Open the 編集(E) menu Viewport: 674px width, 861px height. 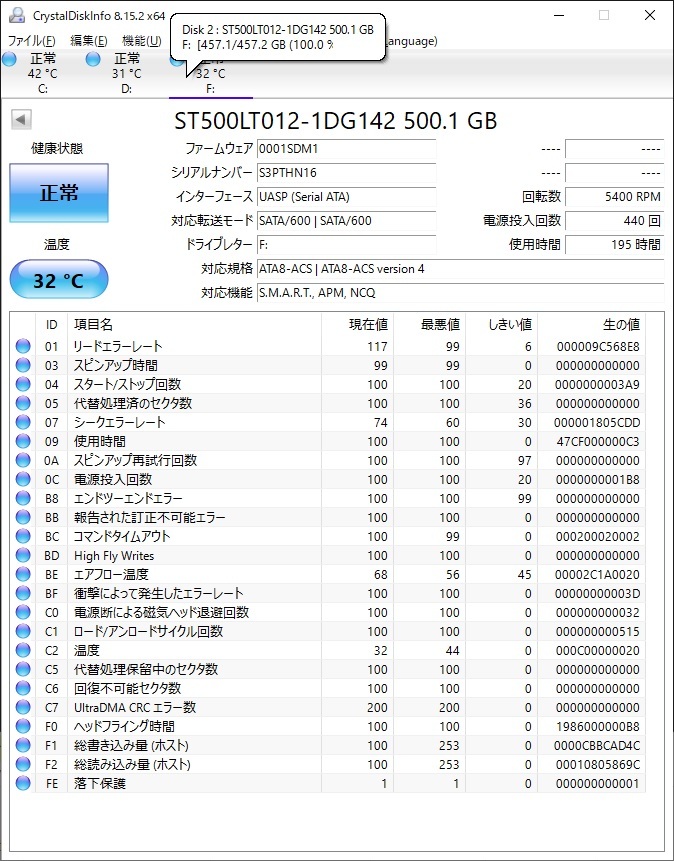coord(88,41)
